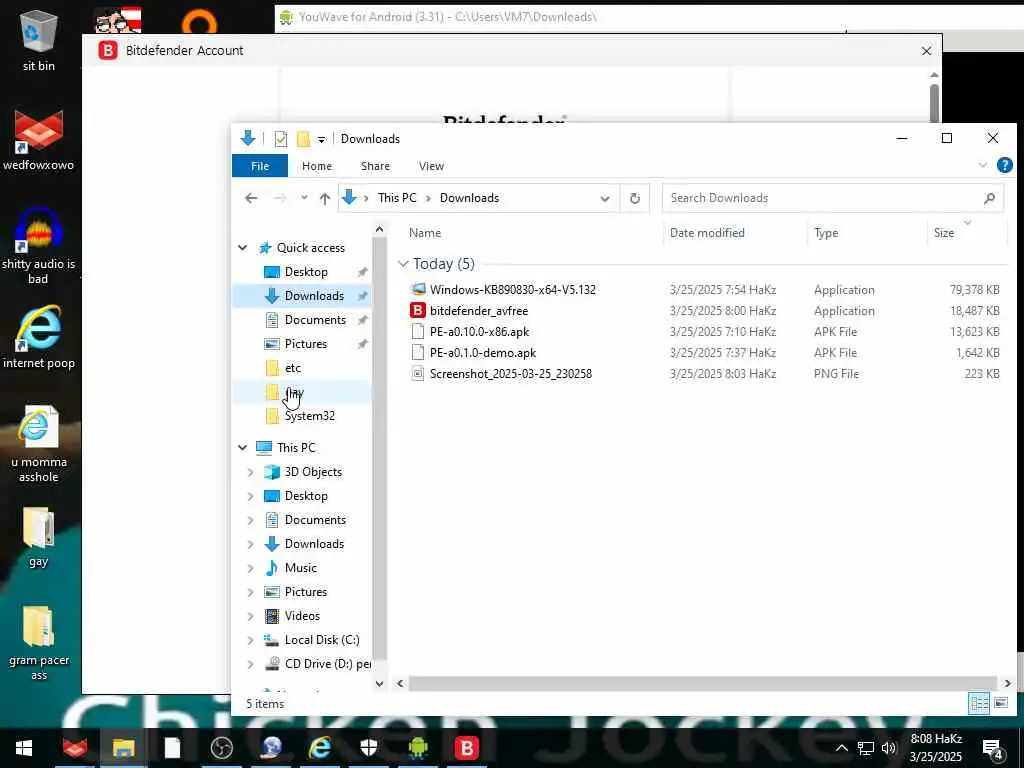Image resolution: width=1024 pixels, height=768 pixels.
Task: Expand the Local Disk (C:) node
Action: tap(250, 640)
